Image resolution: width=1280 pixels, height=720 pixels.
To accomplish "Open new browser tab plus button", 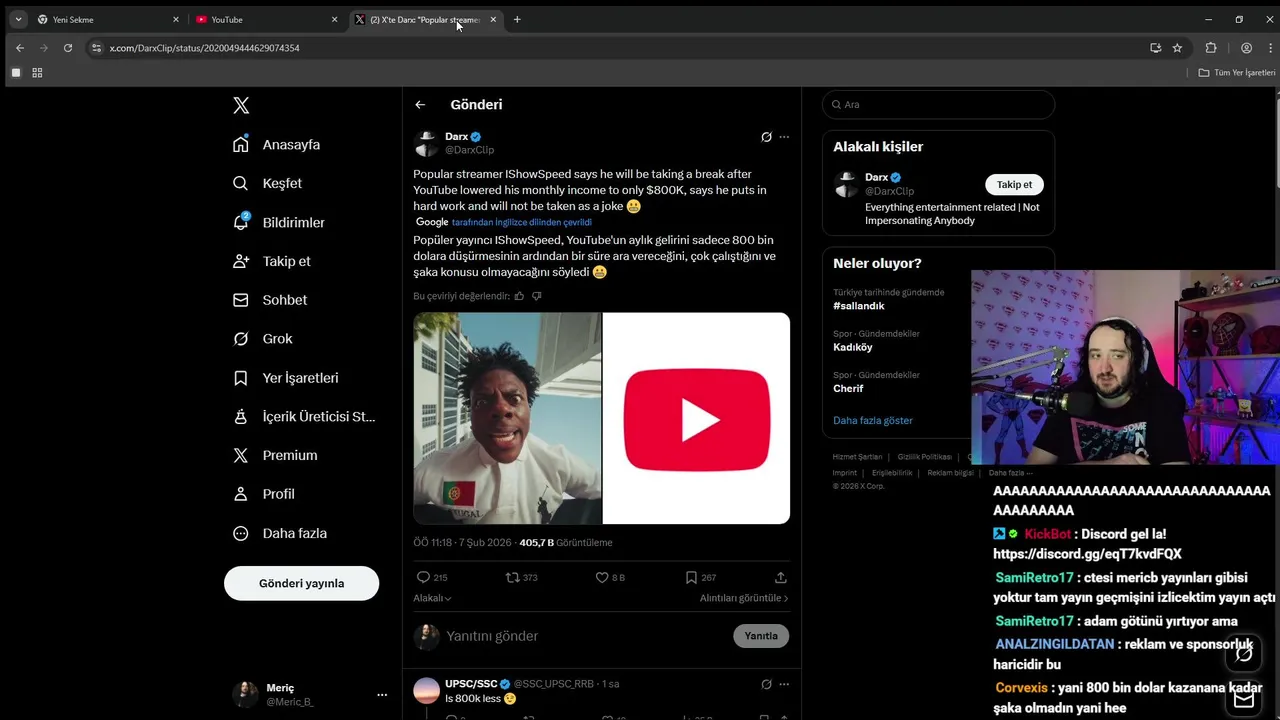I will pyautogui.click(x=517, y=19).
